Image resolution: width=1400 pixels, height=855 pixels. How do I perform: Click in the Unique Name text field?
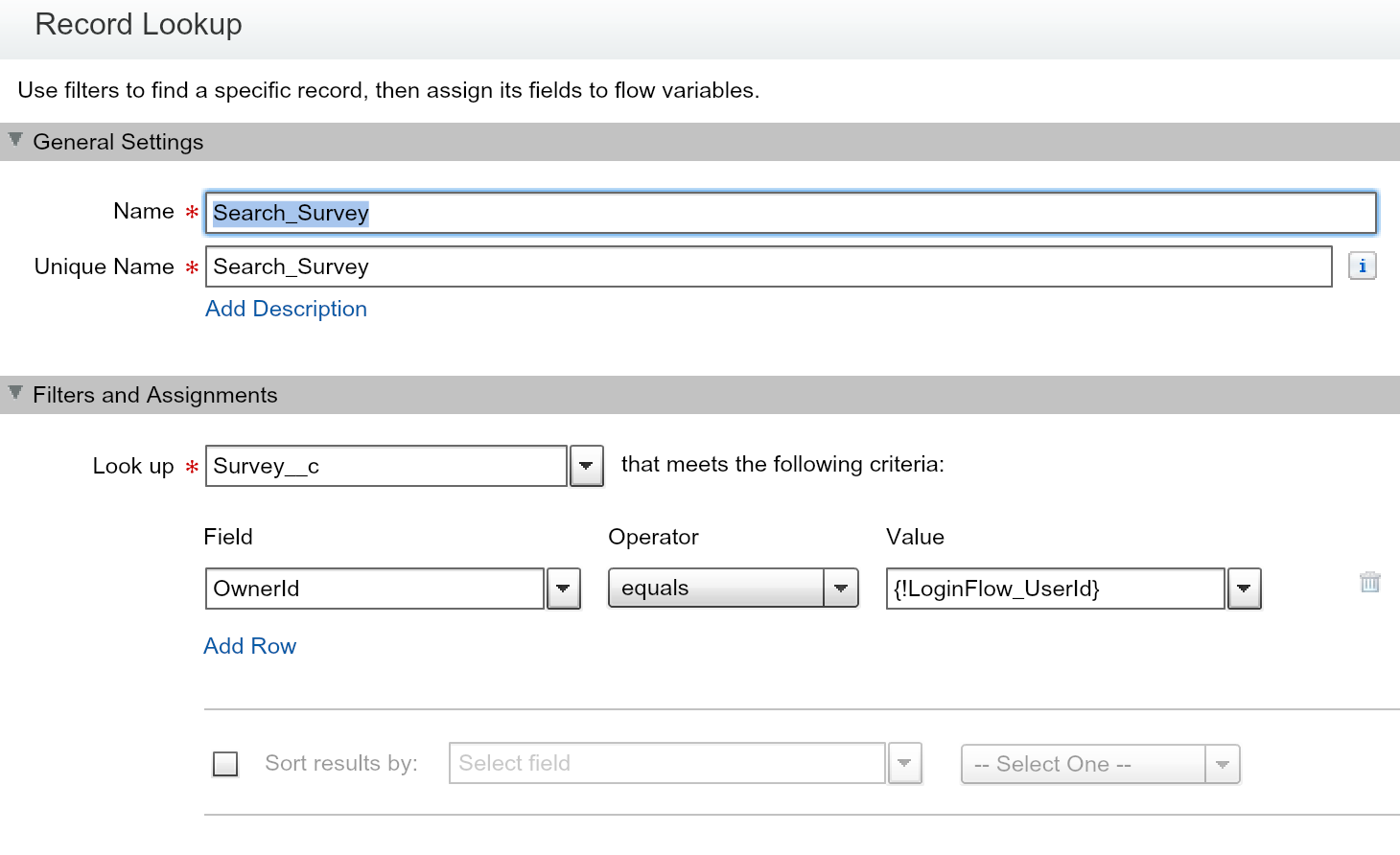click(x=767, y=266)
